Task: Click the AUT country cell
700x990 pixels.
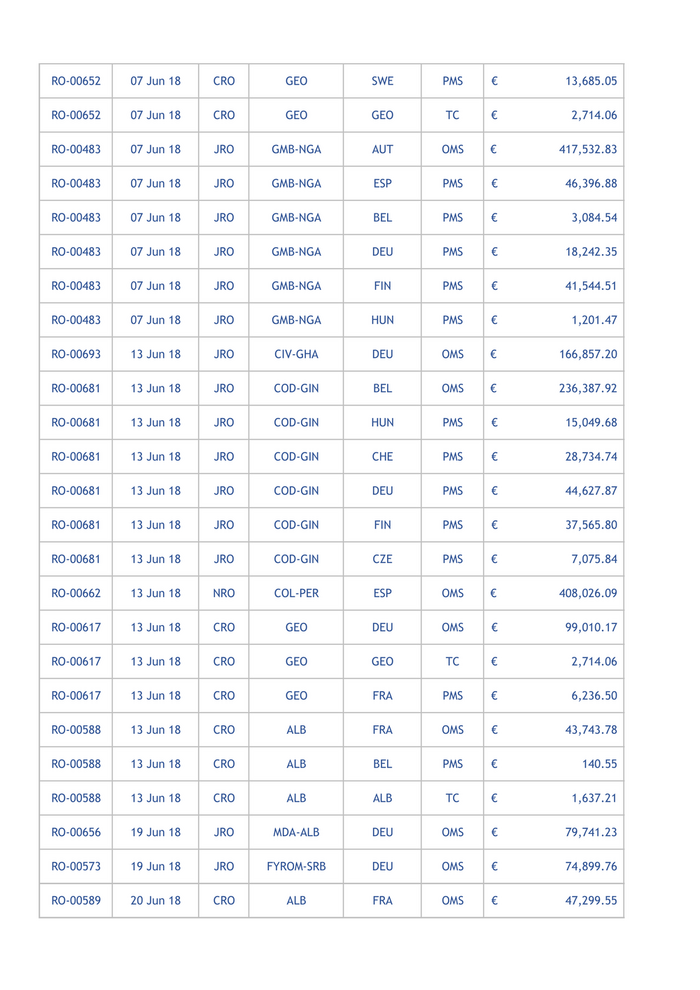Action: 382,149
